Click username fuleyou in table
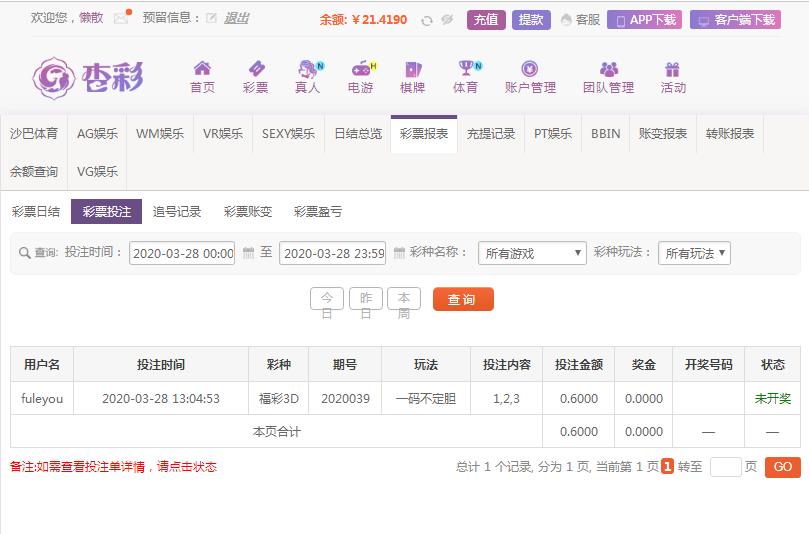809x534 pixels. [x=42, y=398]
